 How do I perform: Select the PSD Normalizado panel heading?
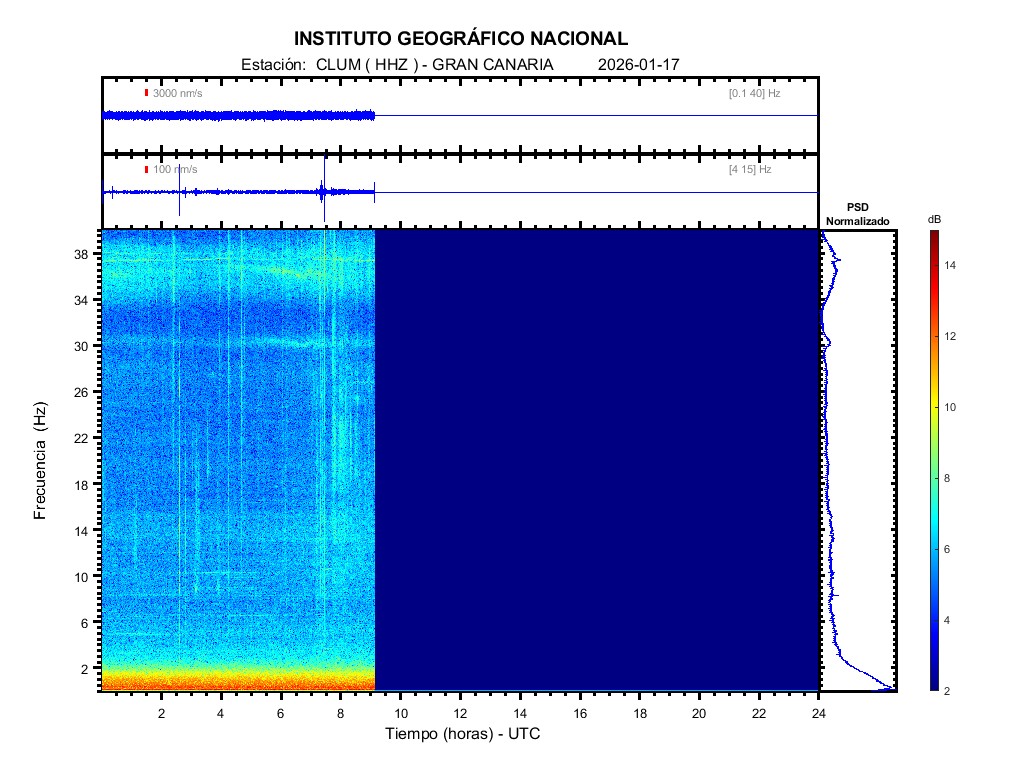coord(857,214)
